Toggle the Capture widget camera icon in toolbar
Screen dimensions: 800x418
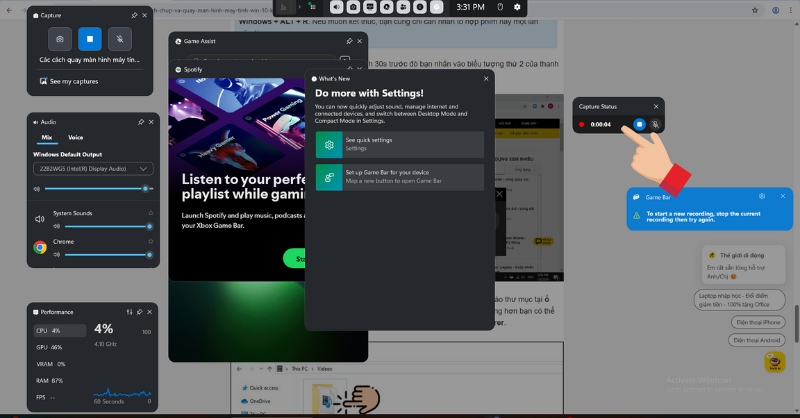(x=353, y=7)
